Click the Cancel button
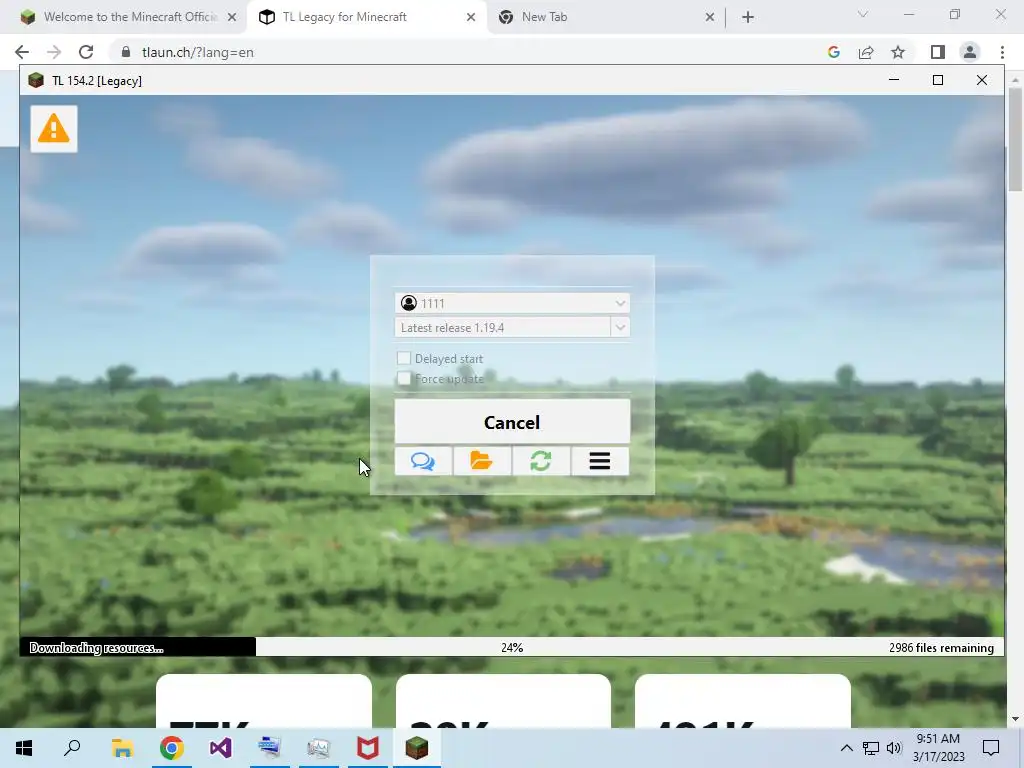The image size is (1024, 768). [512, 422]
